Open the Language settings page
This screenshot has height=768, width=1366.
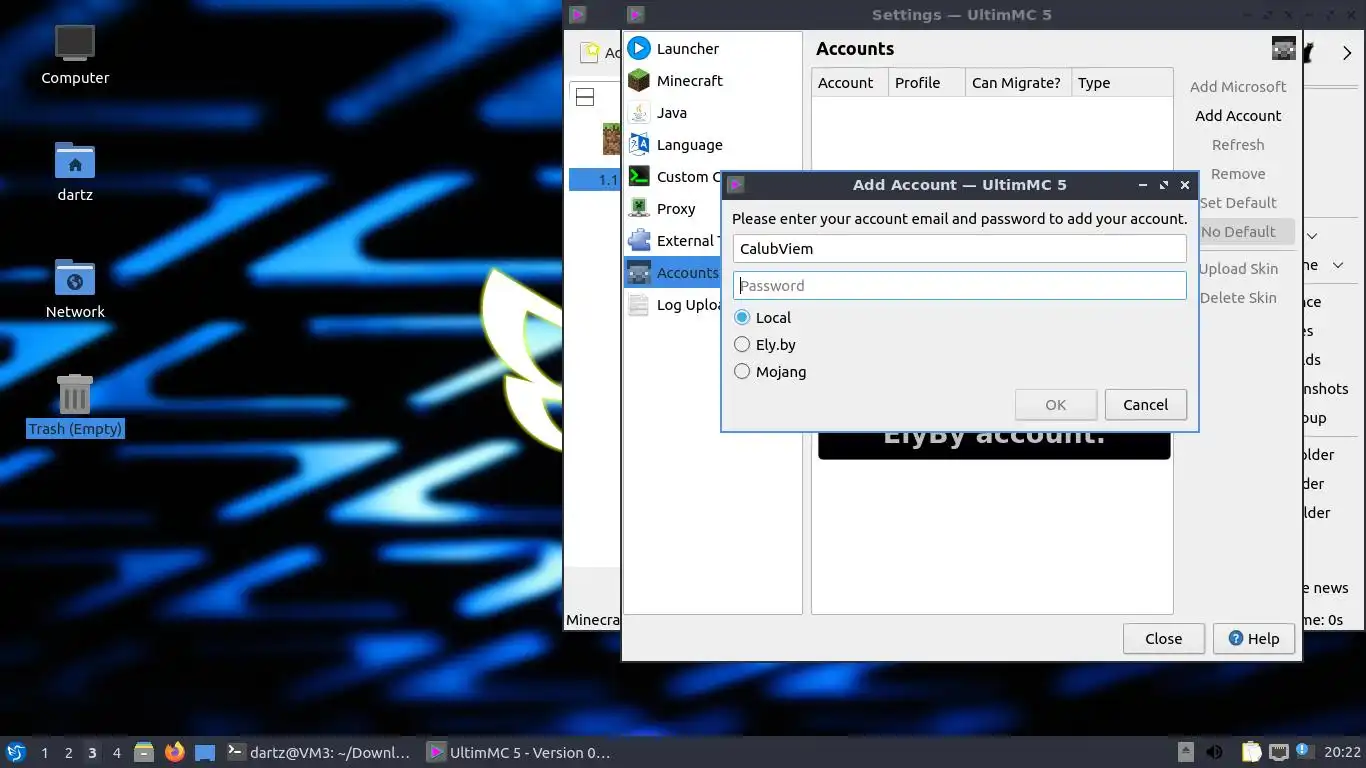[712, 144]
